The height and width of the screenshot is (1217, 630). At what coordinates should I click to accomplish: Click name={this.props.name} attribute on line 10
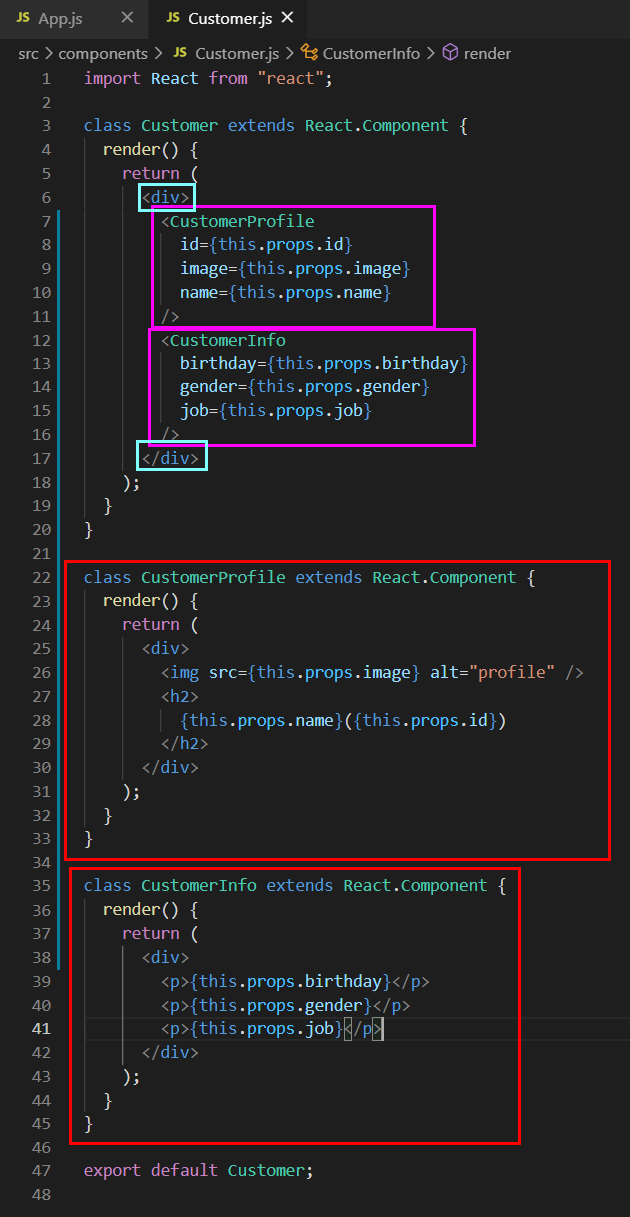click(286, 293)
